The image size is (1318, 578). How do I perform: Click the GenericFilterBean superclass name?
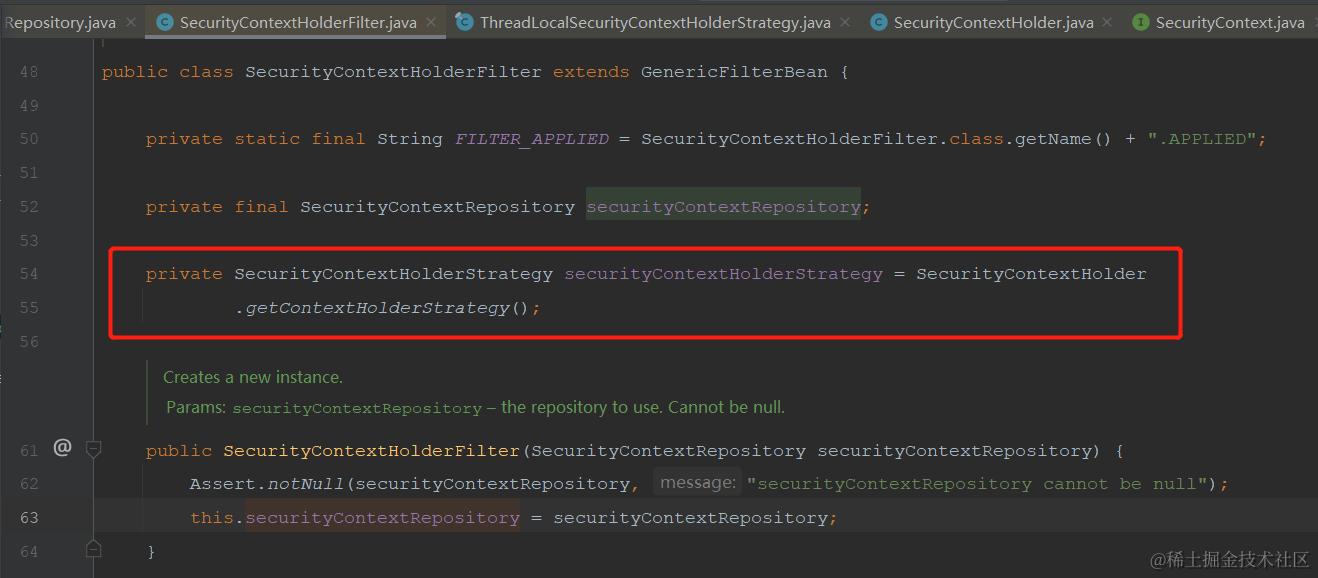[x=733, y=71]
